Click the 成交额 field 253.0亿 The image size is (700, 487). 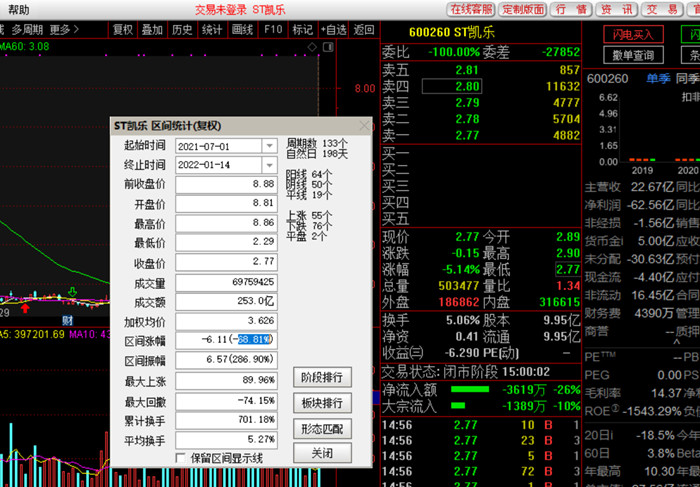(226, 302)
